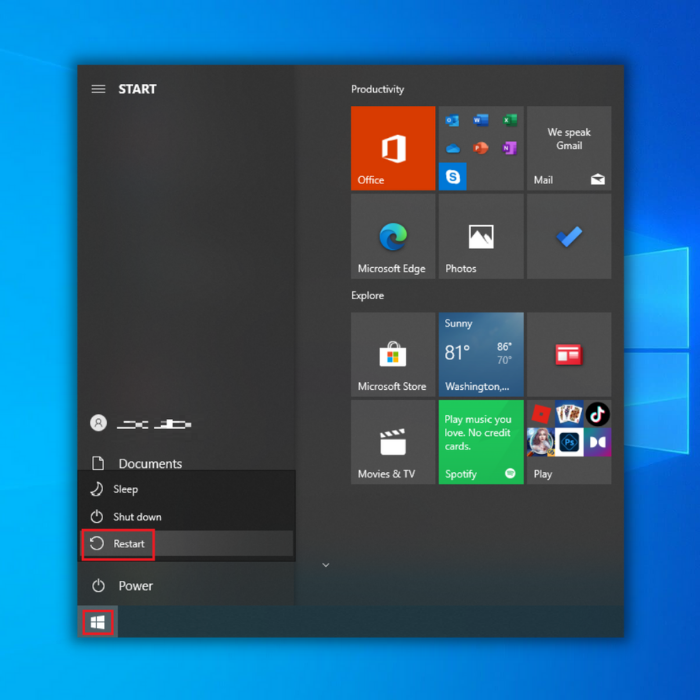Open the Spotify tile
700x700 pixels.
click(x=481, y=442)
